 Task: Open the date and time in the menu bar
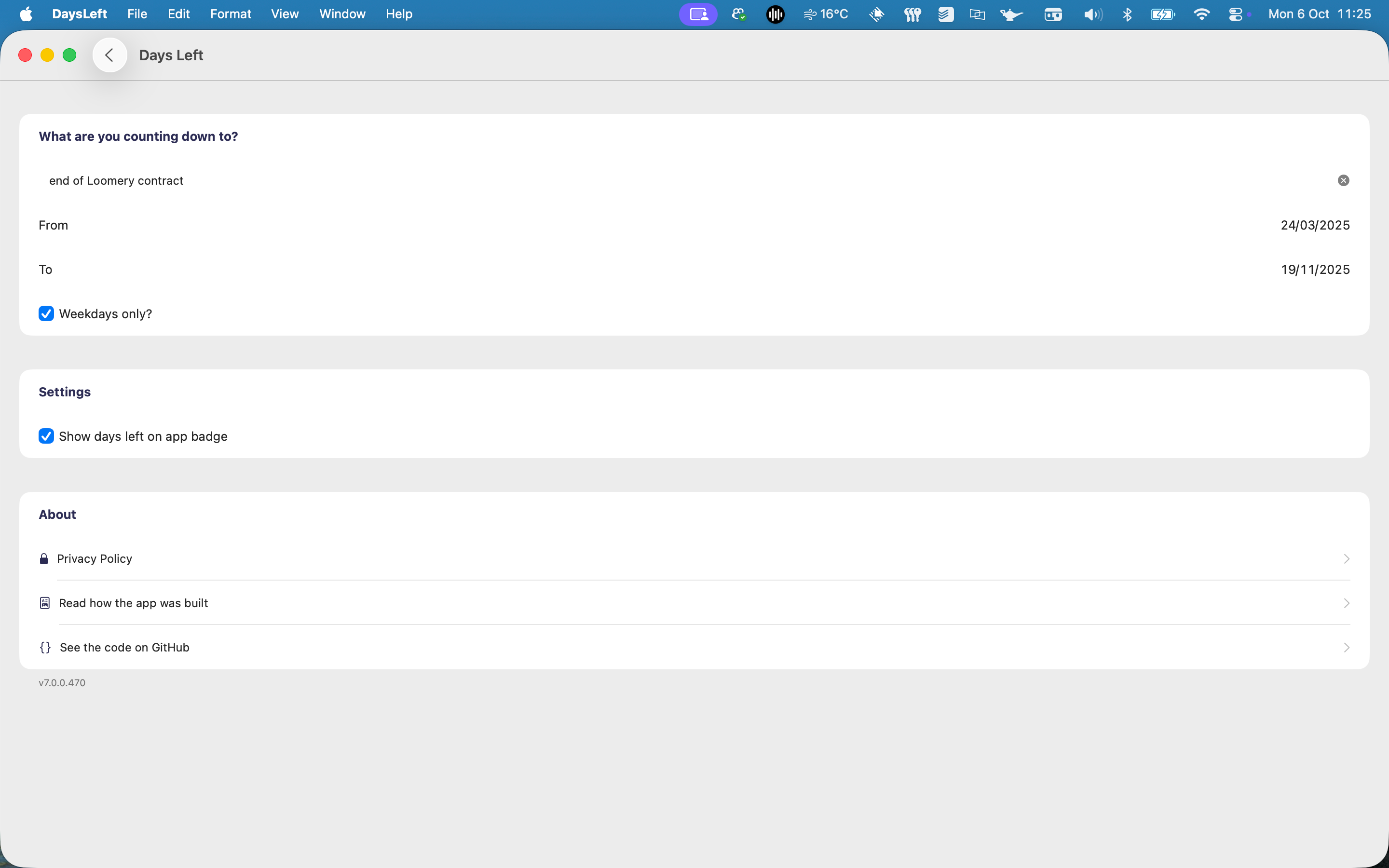tap(1320, 14)
